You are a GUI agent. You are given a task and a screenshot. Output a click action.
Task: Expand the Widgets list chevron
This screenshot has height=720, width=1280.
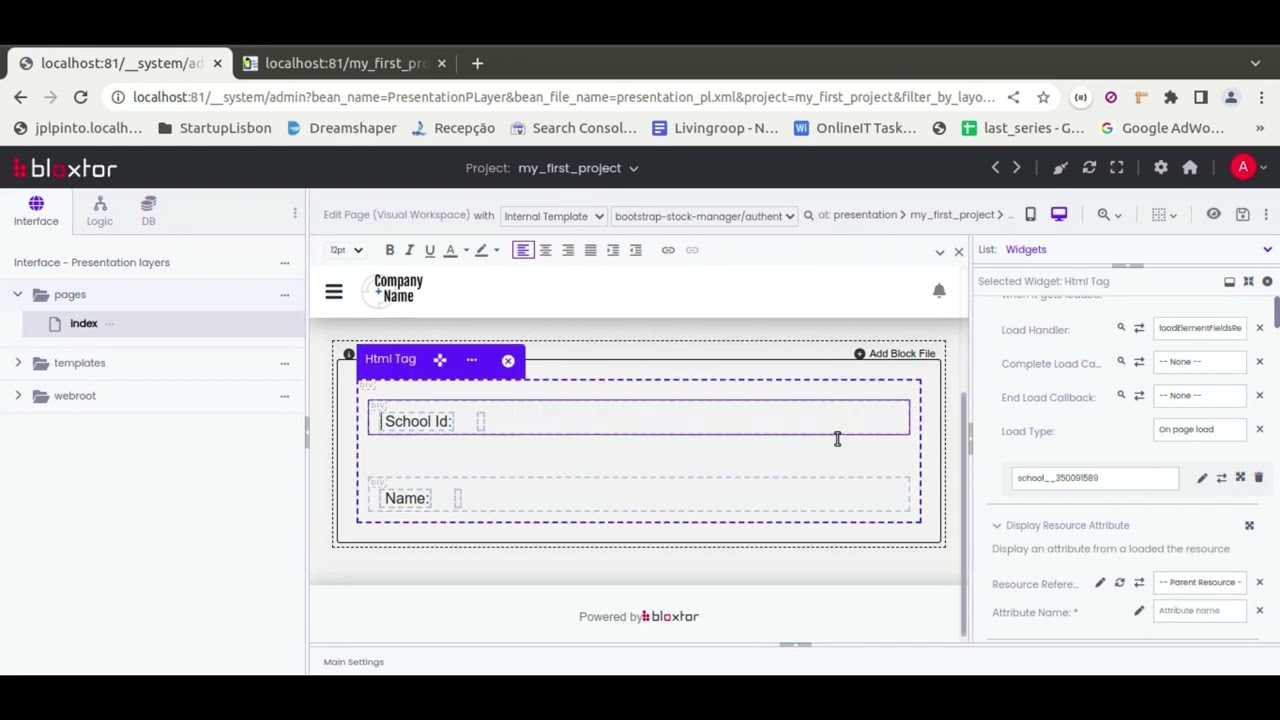tap(1267, 250)
